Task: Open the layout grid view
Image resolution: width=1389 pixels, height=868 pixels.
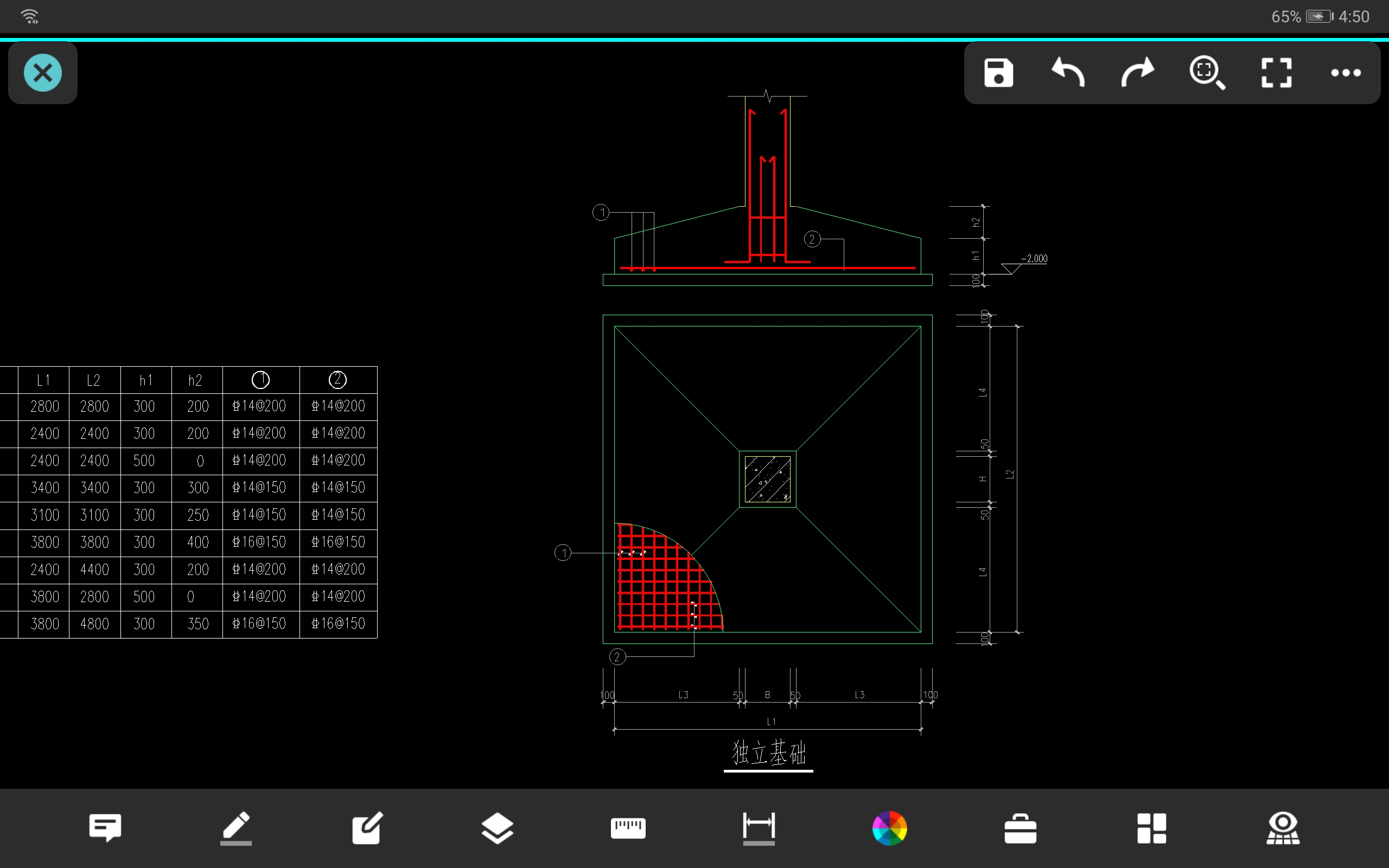Action: [x=1151, y=828]
